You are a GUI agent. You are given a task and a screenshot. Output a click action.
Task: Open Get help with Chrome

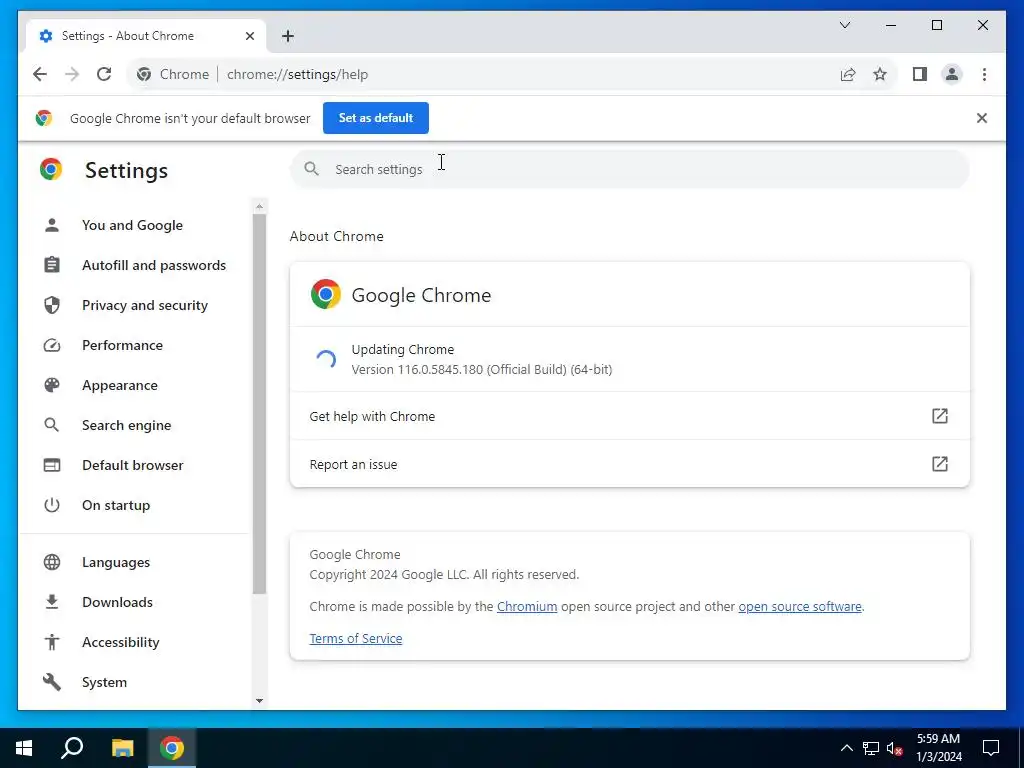click(x=630, y=416)
